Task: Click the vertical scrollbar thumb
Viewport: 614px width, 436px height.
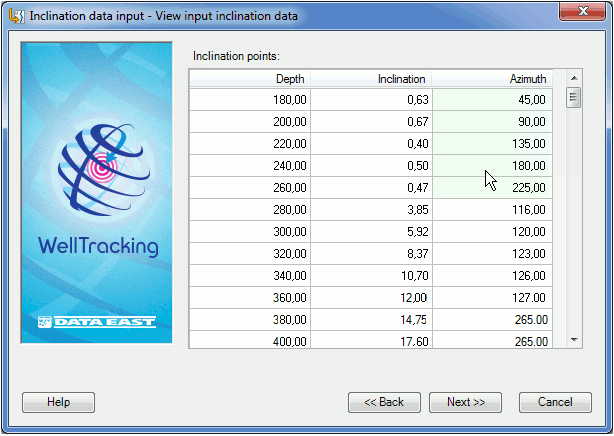Action: tap(574, 97)
